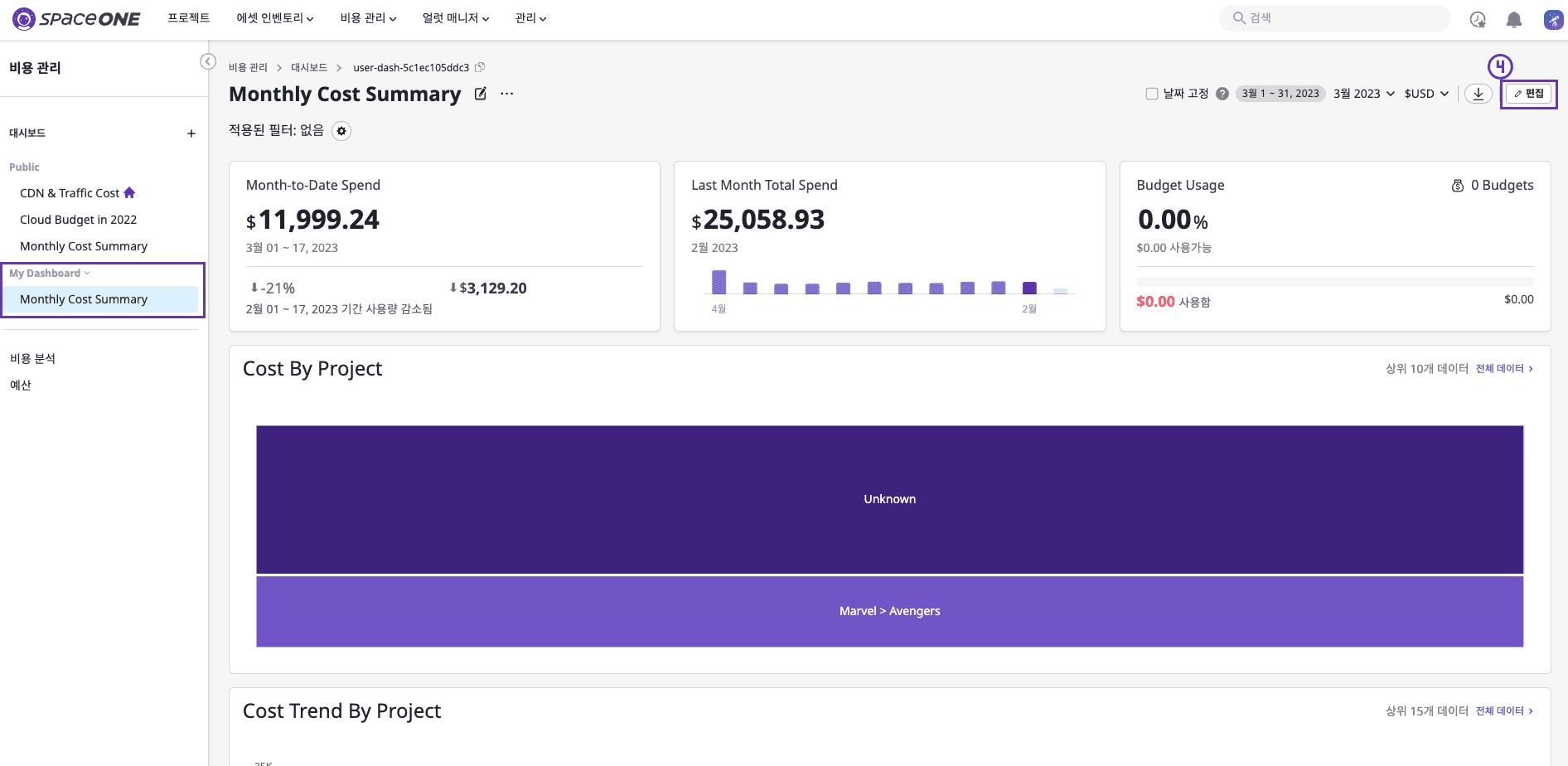Screen dimensions: 1568x766
Task: Click the Unknown block in the treemap
Action: coord(890,499)
